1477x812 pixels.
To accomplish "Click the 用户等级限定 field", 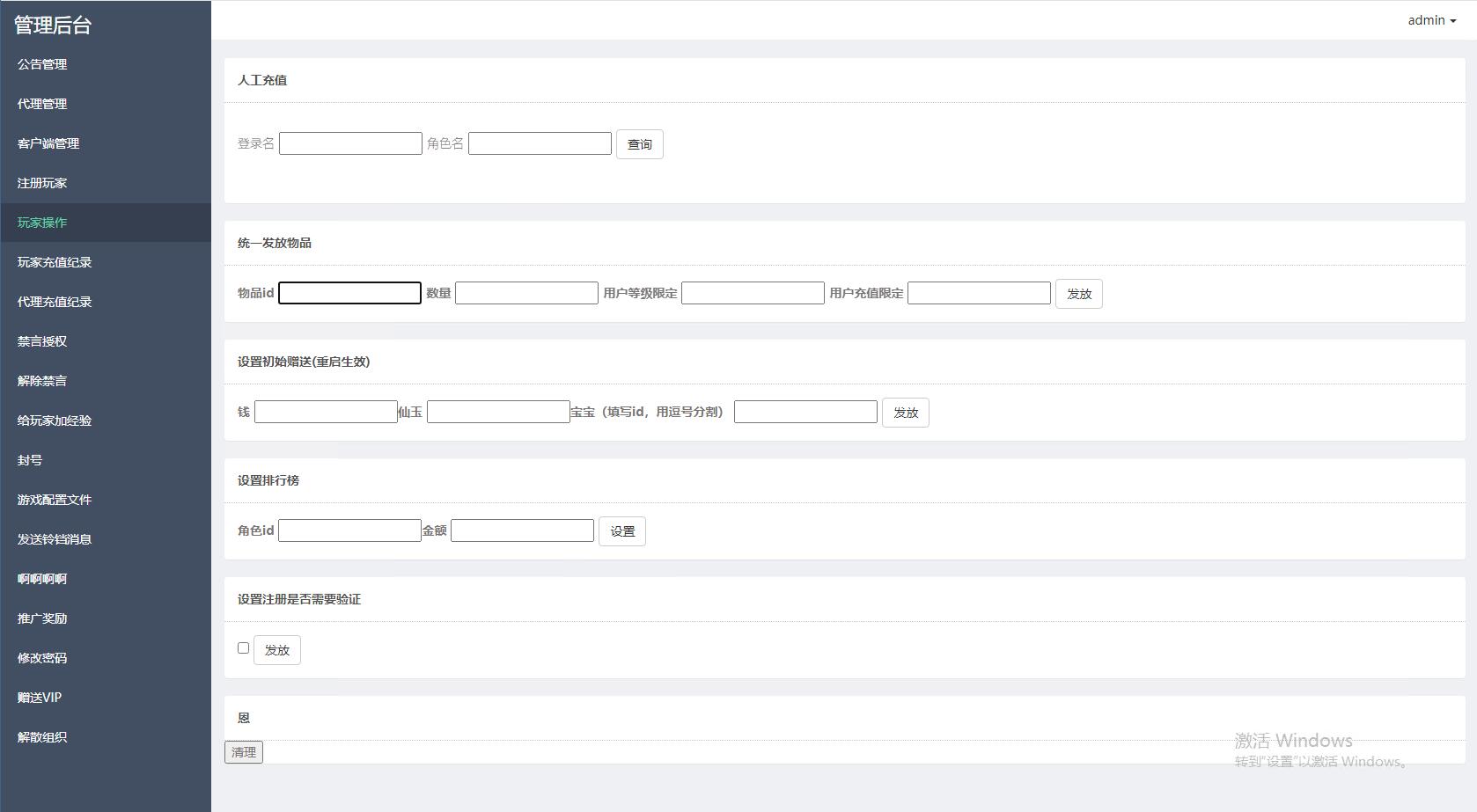I will (753, 293).
